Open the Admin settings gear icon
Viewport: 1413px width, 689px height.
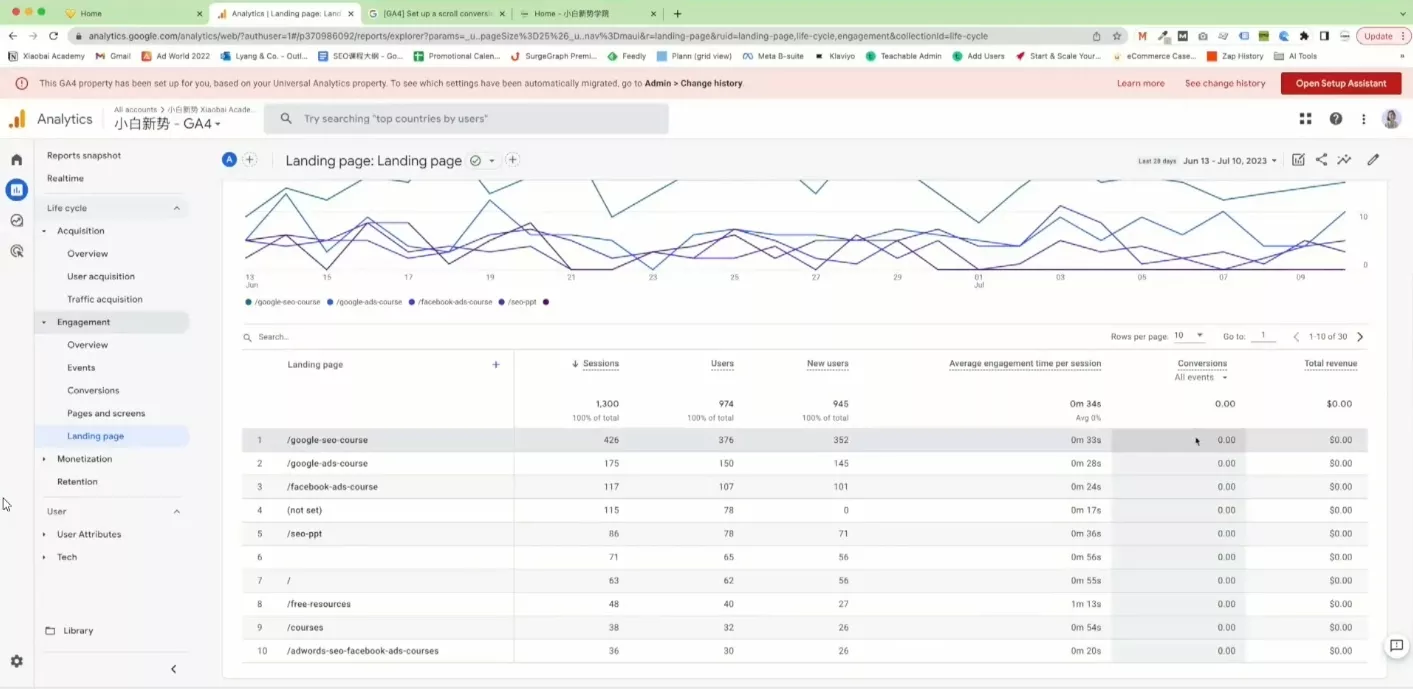pyautogui.click(x=16, y=661)
